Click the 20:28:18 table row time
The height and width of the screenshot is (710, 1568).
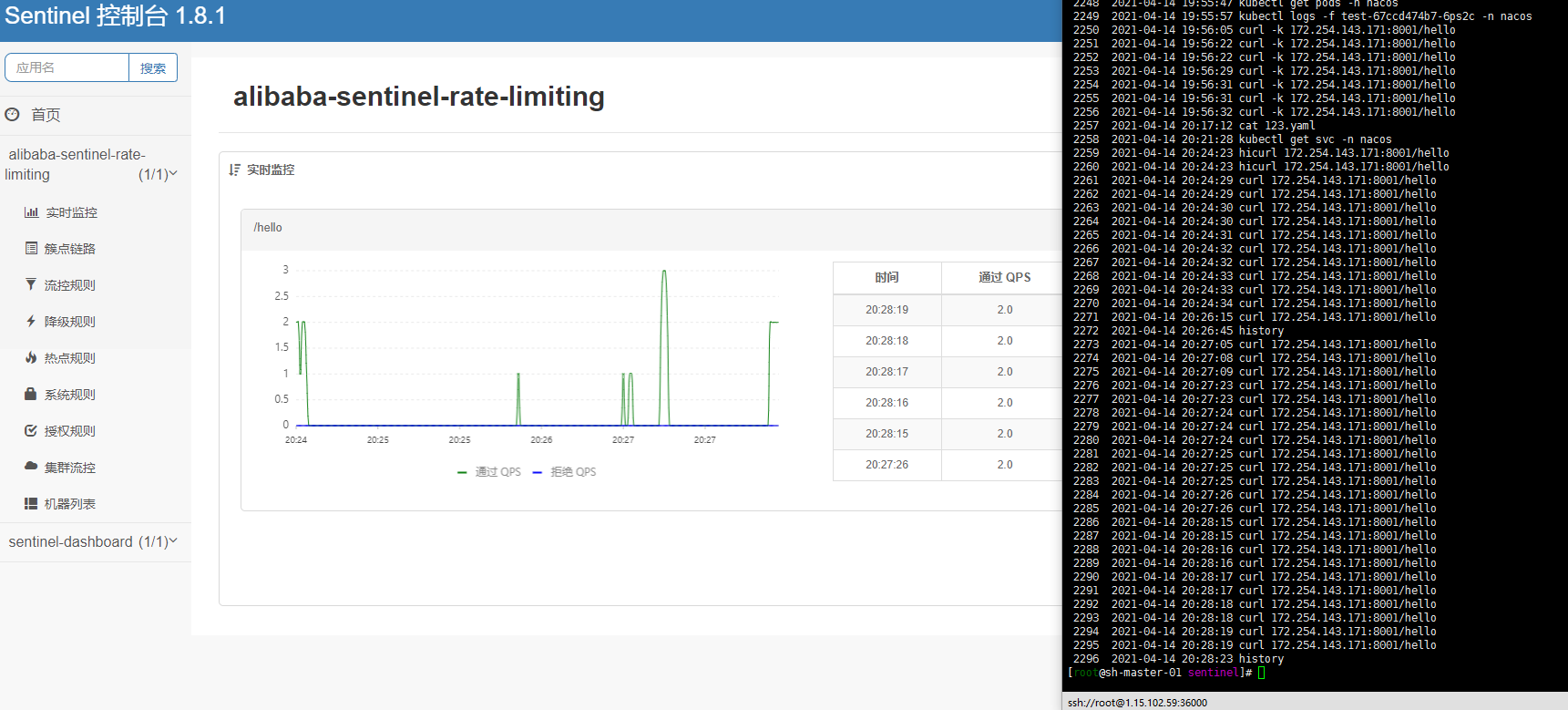click(x=886, y=341)
